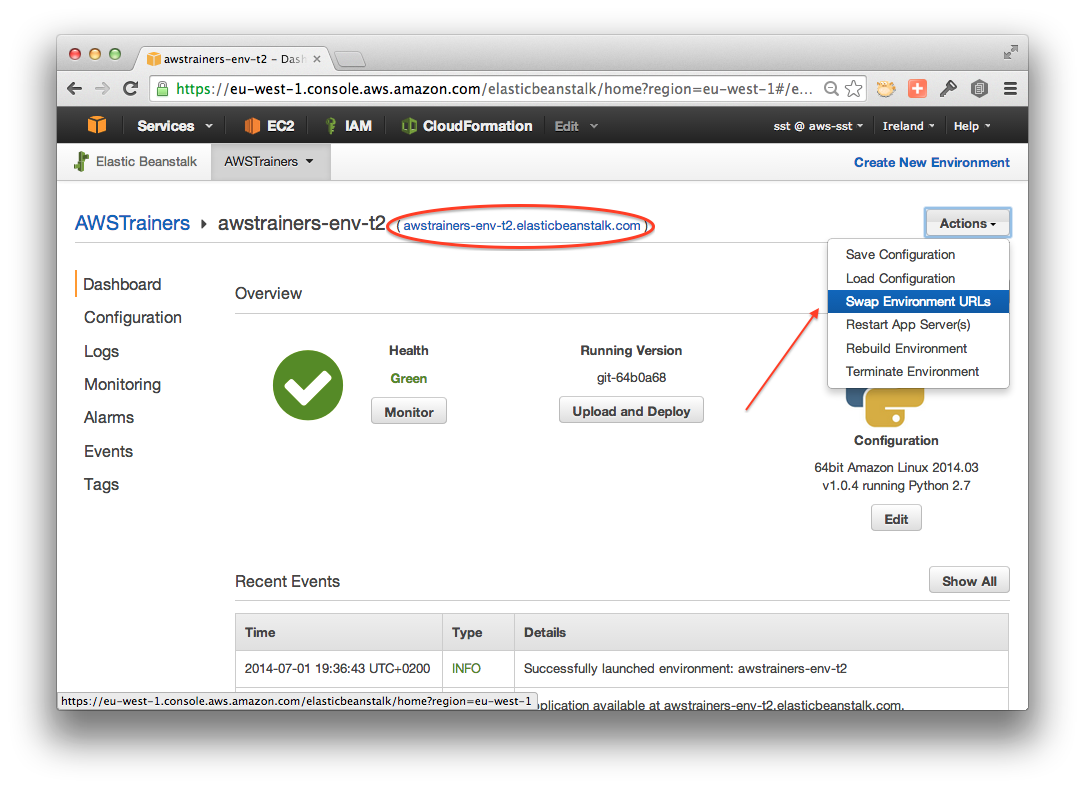Reload the page with the refresh icon
The width and height of the screenshot is (1085, 789).
(130, 88)
